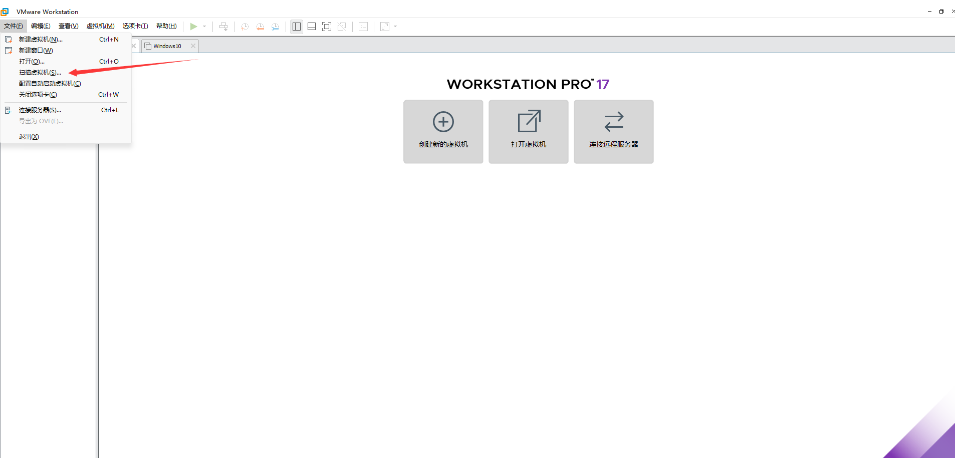Click the green power on play icon

tap(194, 26)
